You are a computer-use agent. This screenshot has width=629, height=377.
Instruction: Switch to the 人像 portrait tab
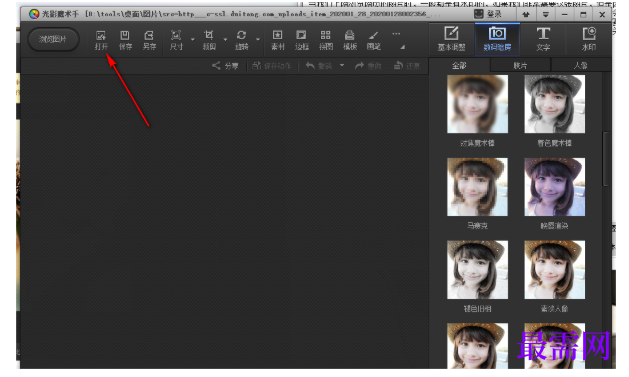pyautogui.click(x=580, y=65)
